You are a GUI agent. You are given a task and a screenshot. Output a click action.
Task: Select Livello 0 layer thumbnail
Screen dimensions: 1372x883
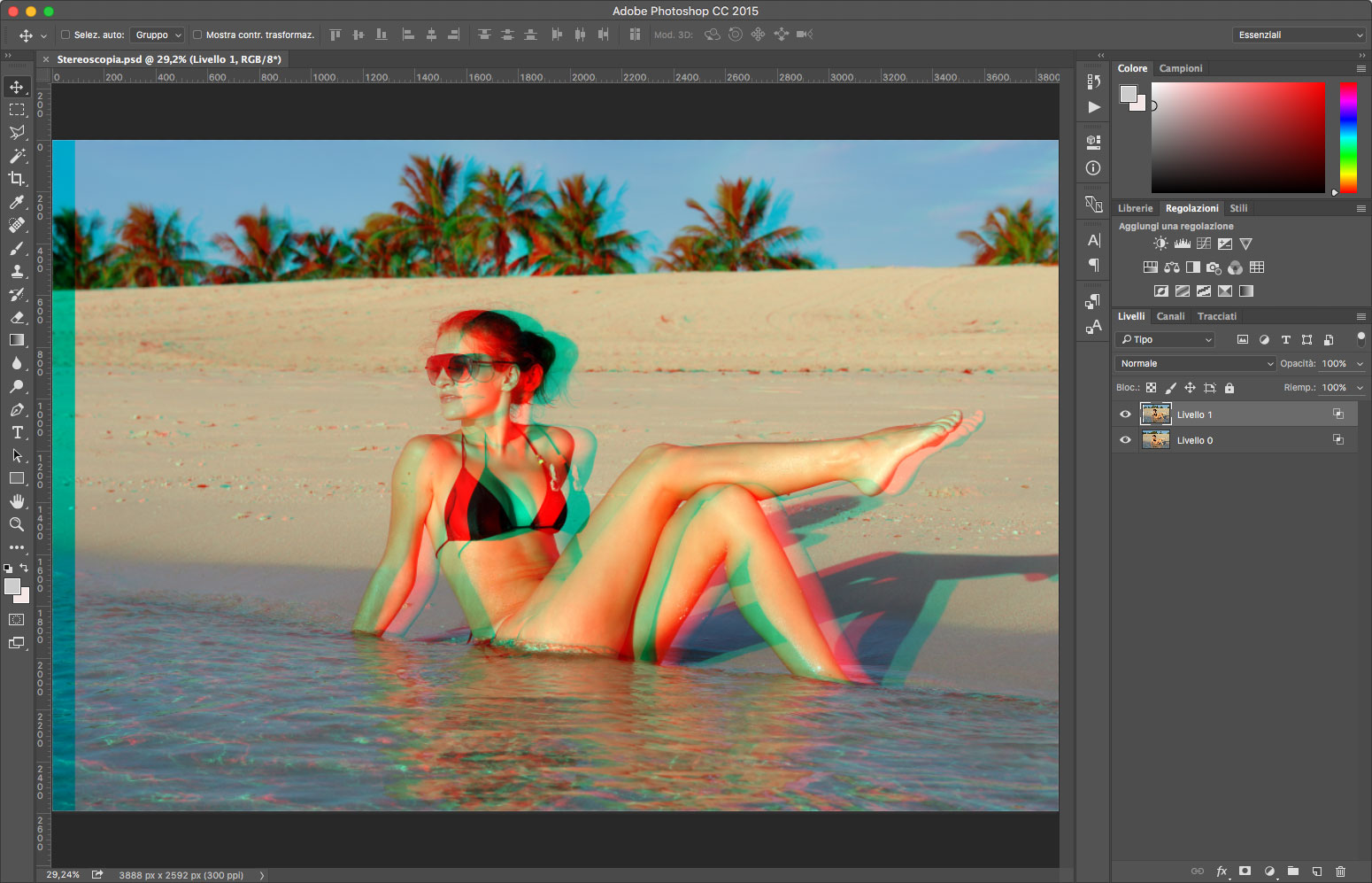[1156, 440]
